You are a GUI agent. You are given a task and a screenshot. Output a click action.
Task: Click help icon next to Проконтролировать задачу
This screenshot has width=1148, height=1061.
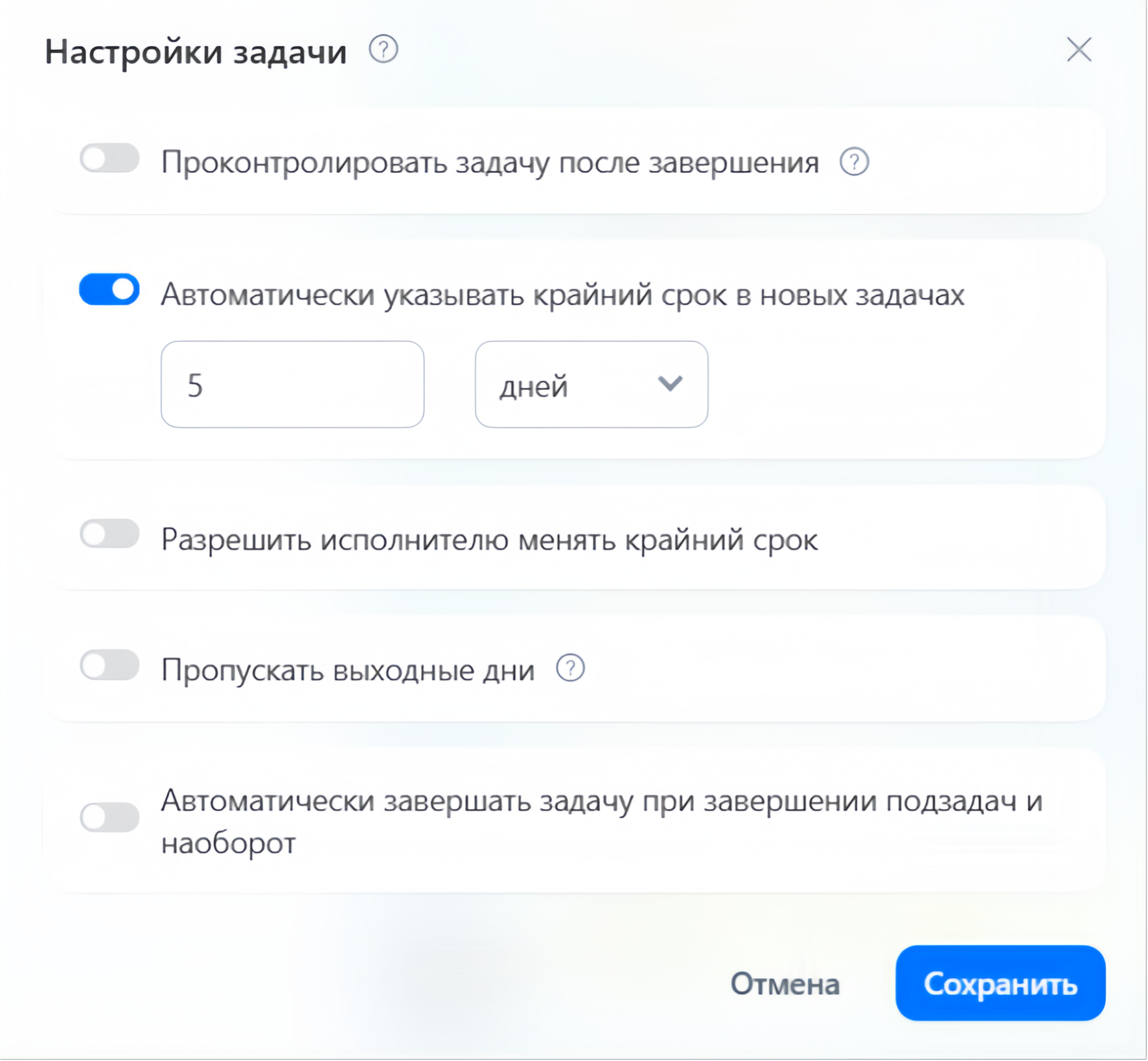(x=854, y=161)
